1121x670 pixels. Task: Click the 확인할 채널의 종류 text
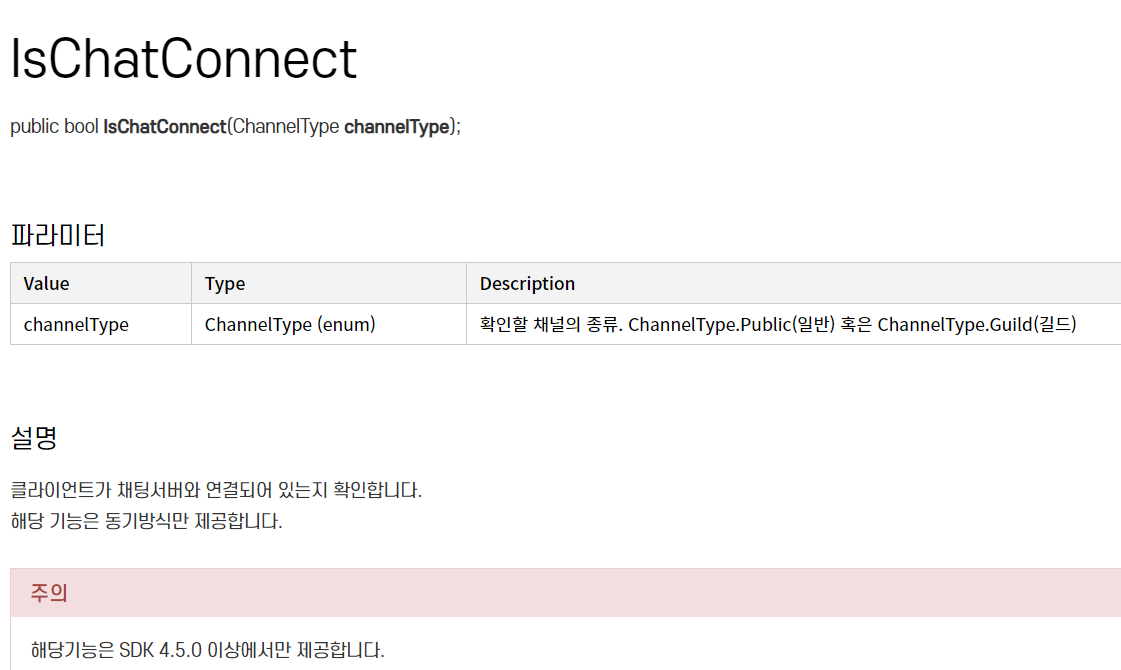tap(550, 325)
